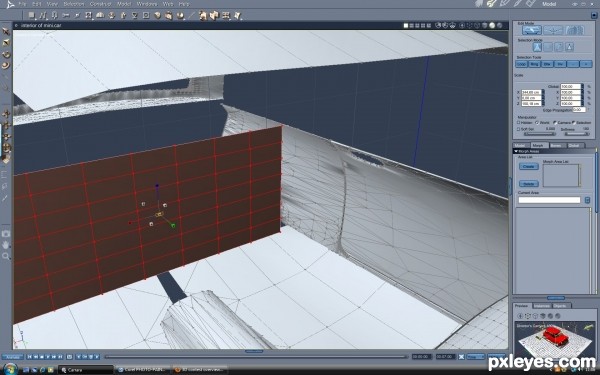Image resolution: width=600 pixels, height=375 pixels.
Task: Click the Create morph area button
Action: (528, 166)
